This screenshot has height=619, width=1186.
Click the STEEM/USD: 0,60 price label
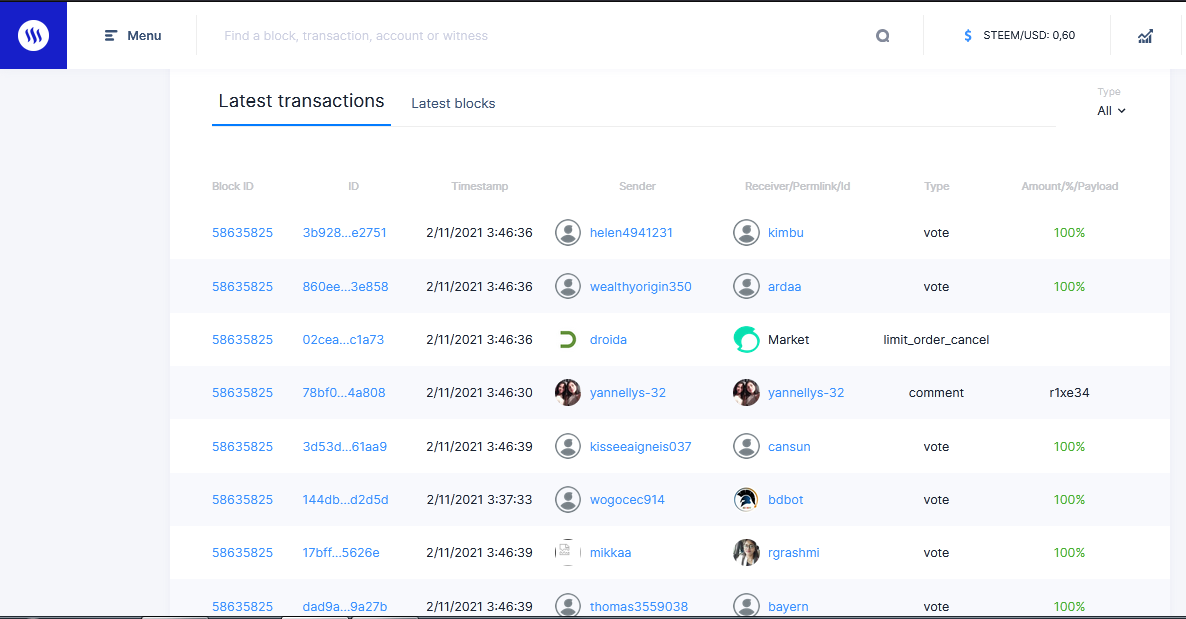point(1029,36)
